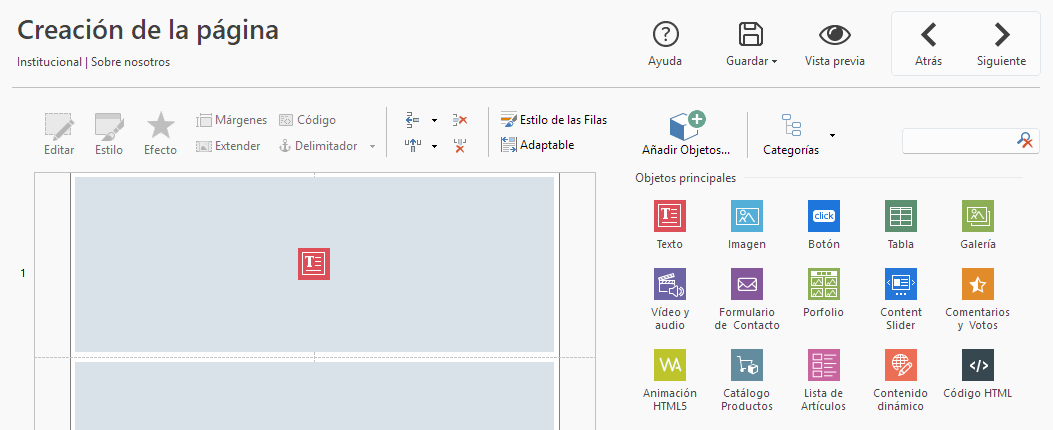Select the Código HTML object
Image resolution: width=1053 pixels, height=430 pixels.
pyautogui.click(x=977, y=365)
